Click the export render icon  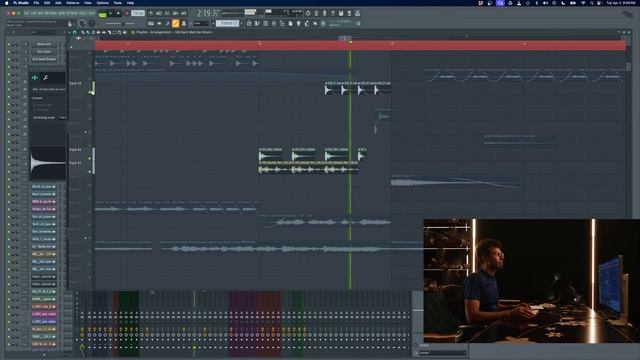[349, 13]
